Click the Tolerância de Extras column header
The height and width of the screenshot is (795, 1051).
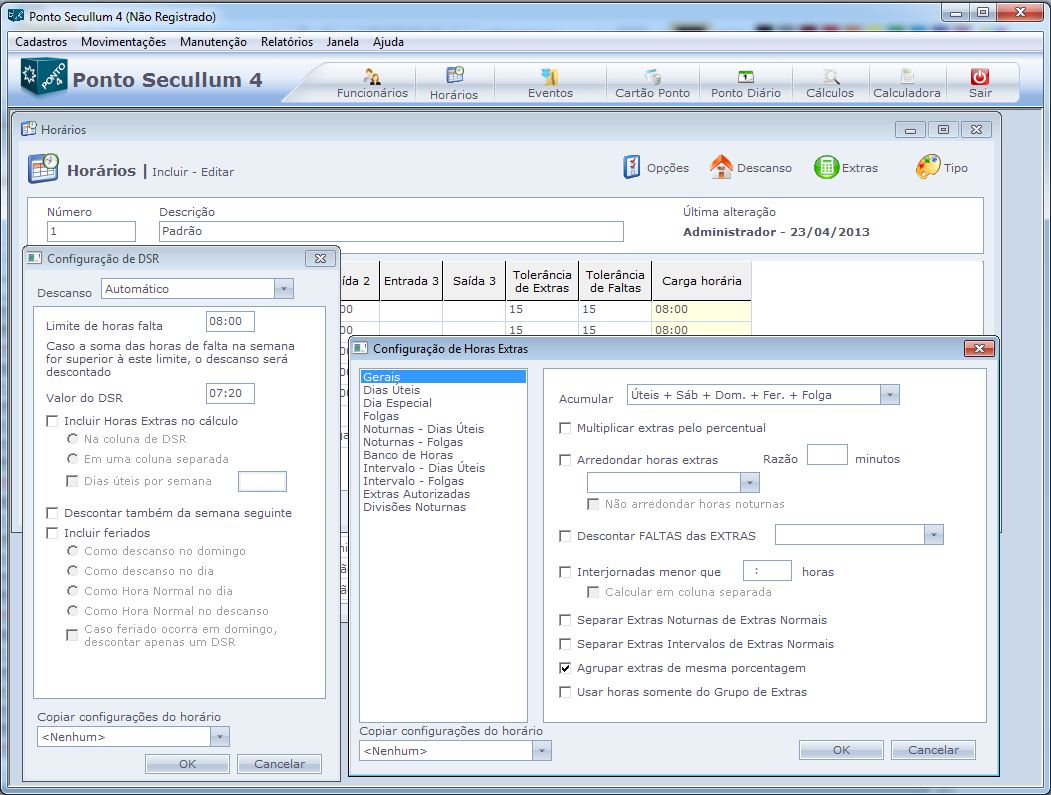542,281
